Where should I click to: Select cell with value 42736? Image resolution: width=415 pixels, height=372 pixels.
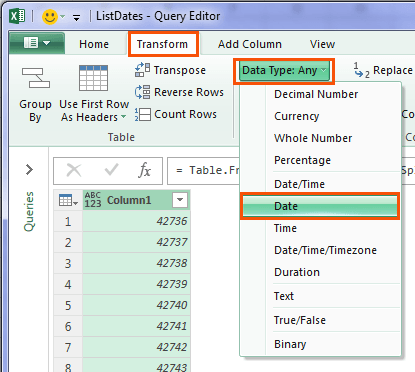[136, 221]
